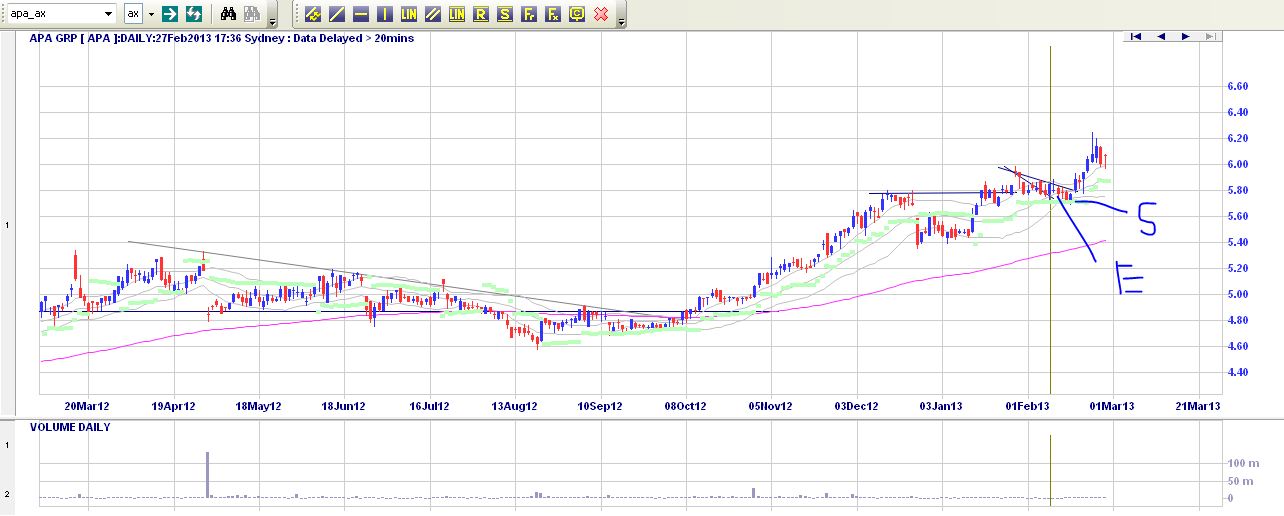
Task: Click the '05Nov12' date axis label
Action: pos(771,406)
